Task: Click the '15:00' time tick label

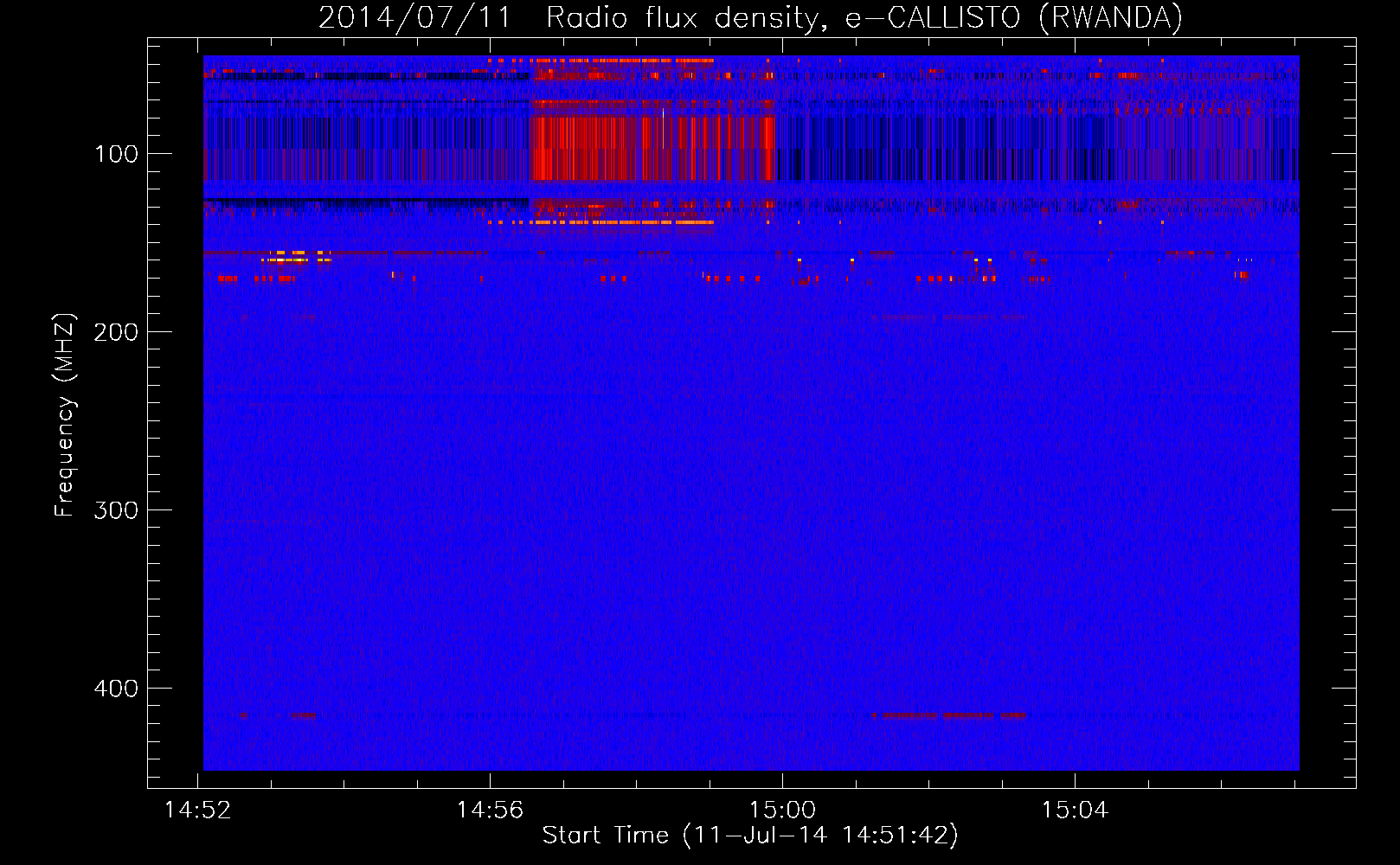Action: coord(782,811)
